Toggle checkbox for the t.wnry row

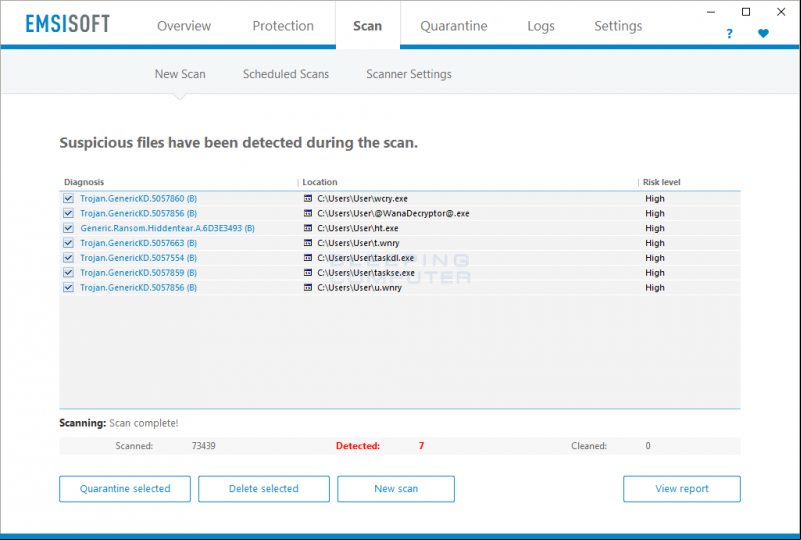[x=68, y=243]
